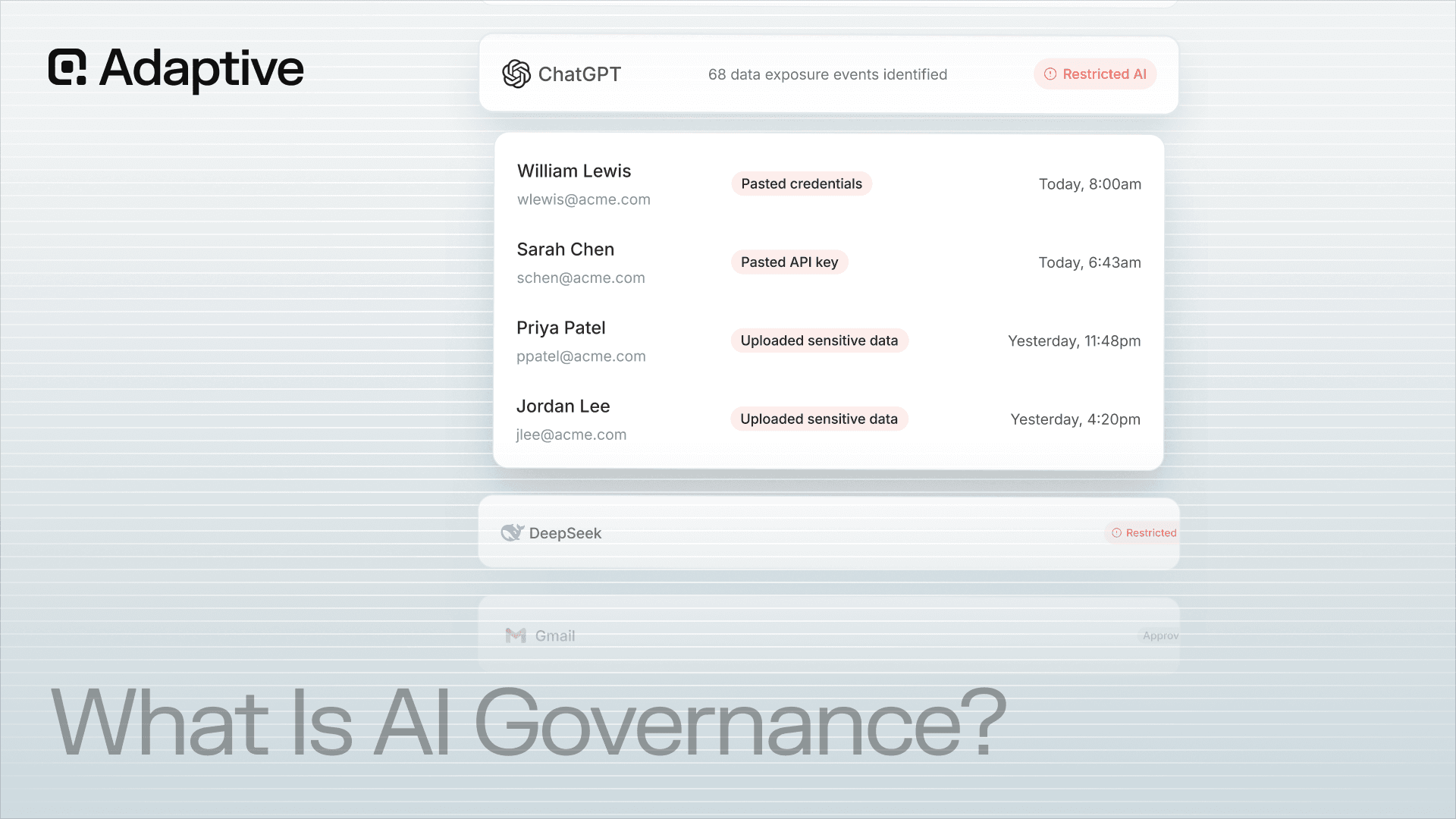Click the Restricted AI badge on ChatGPT
This screenshot has width=1456, height=819.
(1095, 74)
